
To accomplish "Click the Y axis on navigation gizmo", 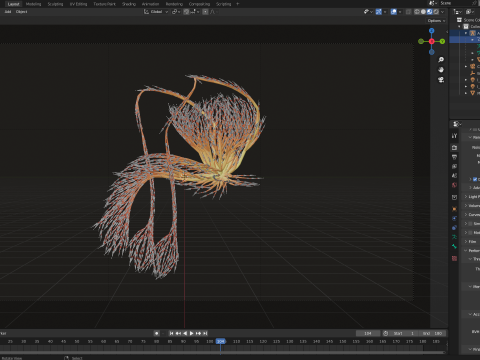I will (442, 41).
